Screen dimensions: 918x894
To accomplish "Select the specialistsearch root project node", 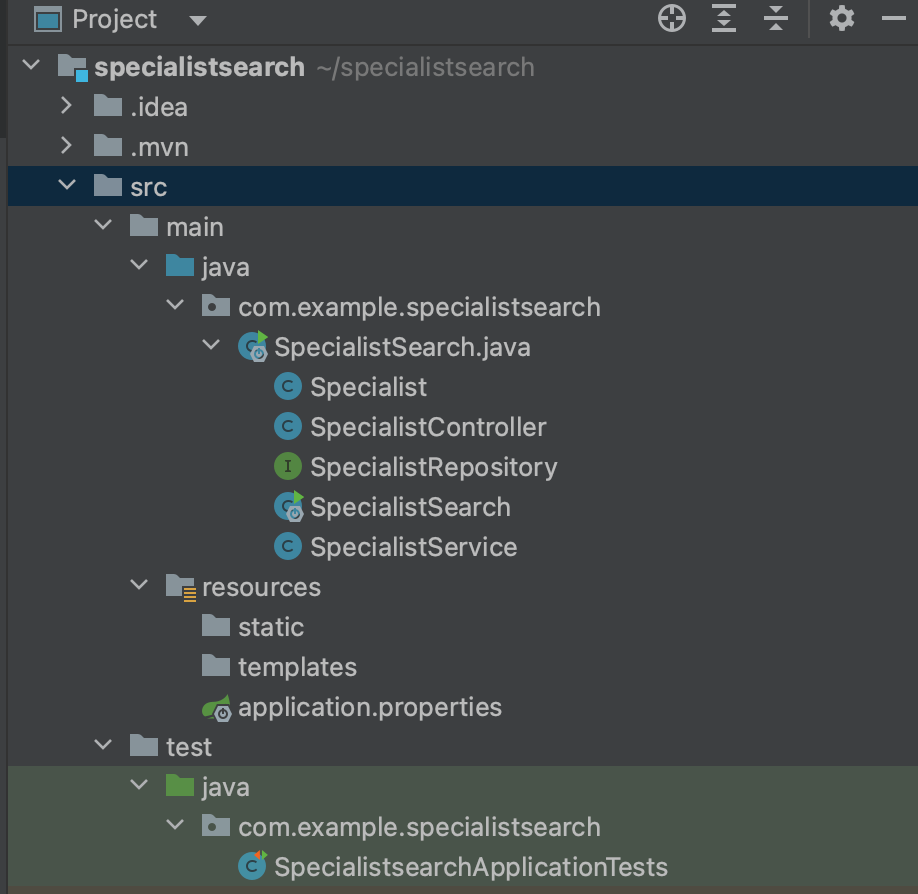I will click(x=199, y=67).
